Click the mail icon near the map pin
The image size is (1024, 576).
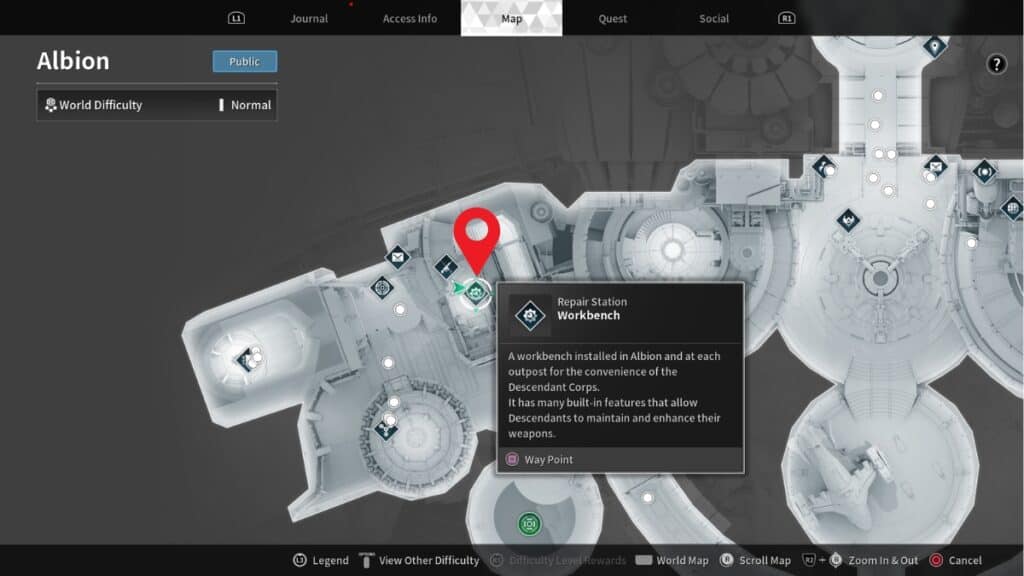[397, 257]
